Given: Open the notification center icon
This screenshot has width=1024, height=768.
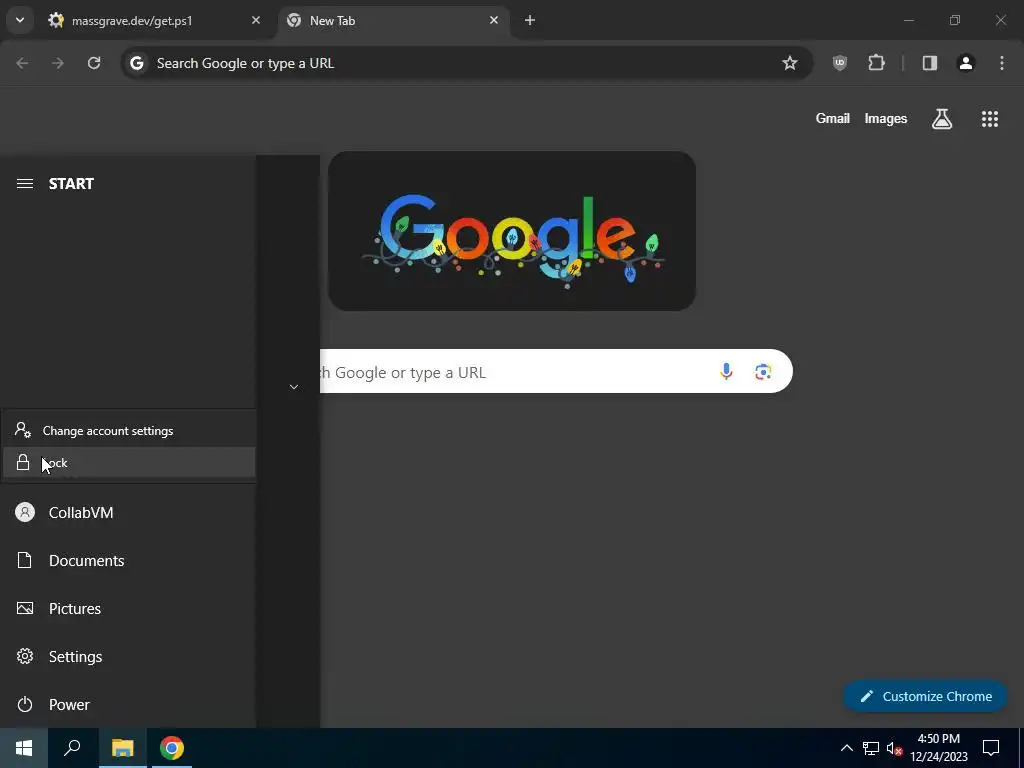Looking at the screenshot, I should click(x=991, y=748).
